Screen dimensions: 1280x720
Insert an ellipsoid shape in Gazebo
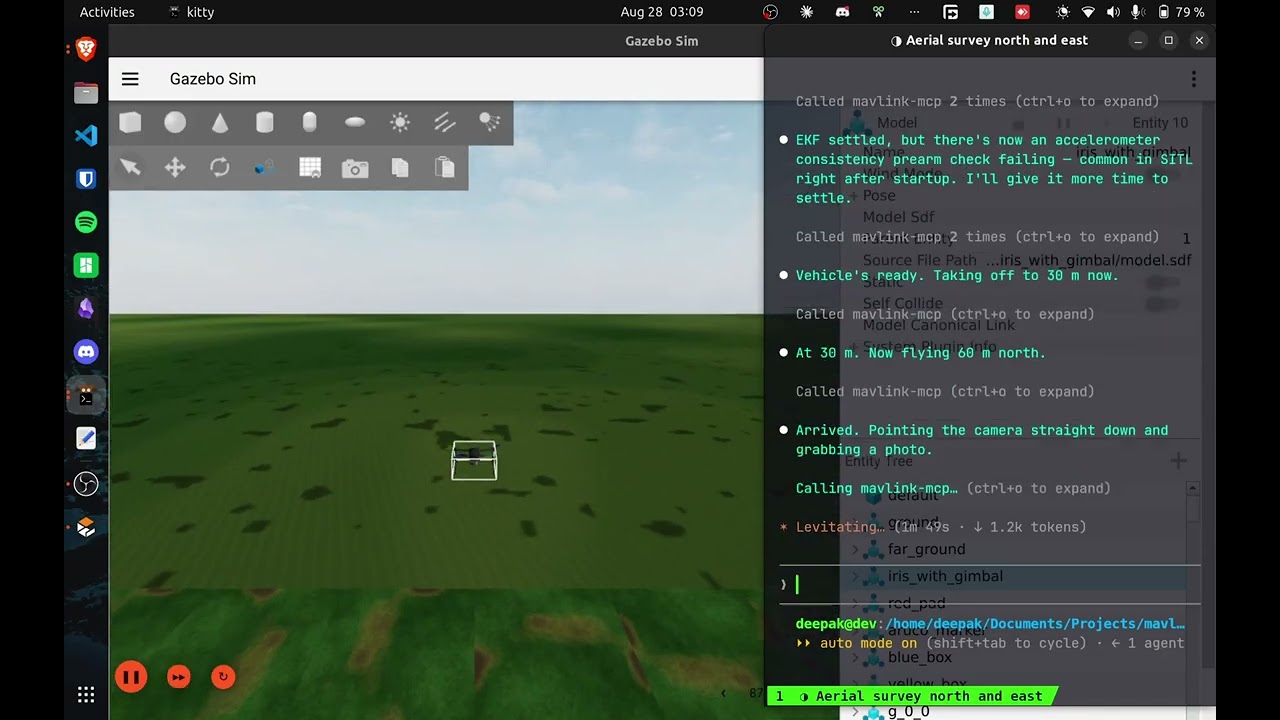(355, 122)
